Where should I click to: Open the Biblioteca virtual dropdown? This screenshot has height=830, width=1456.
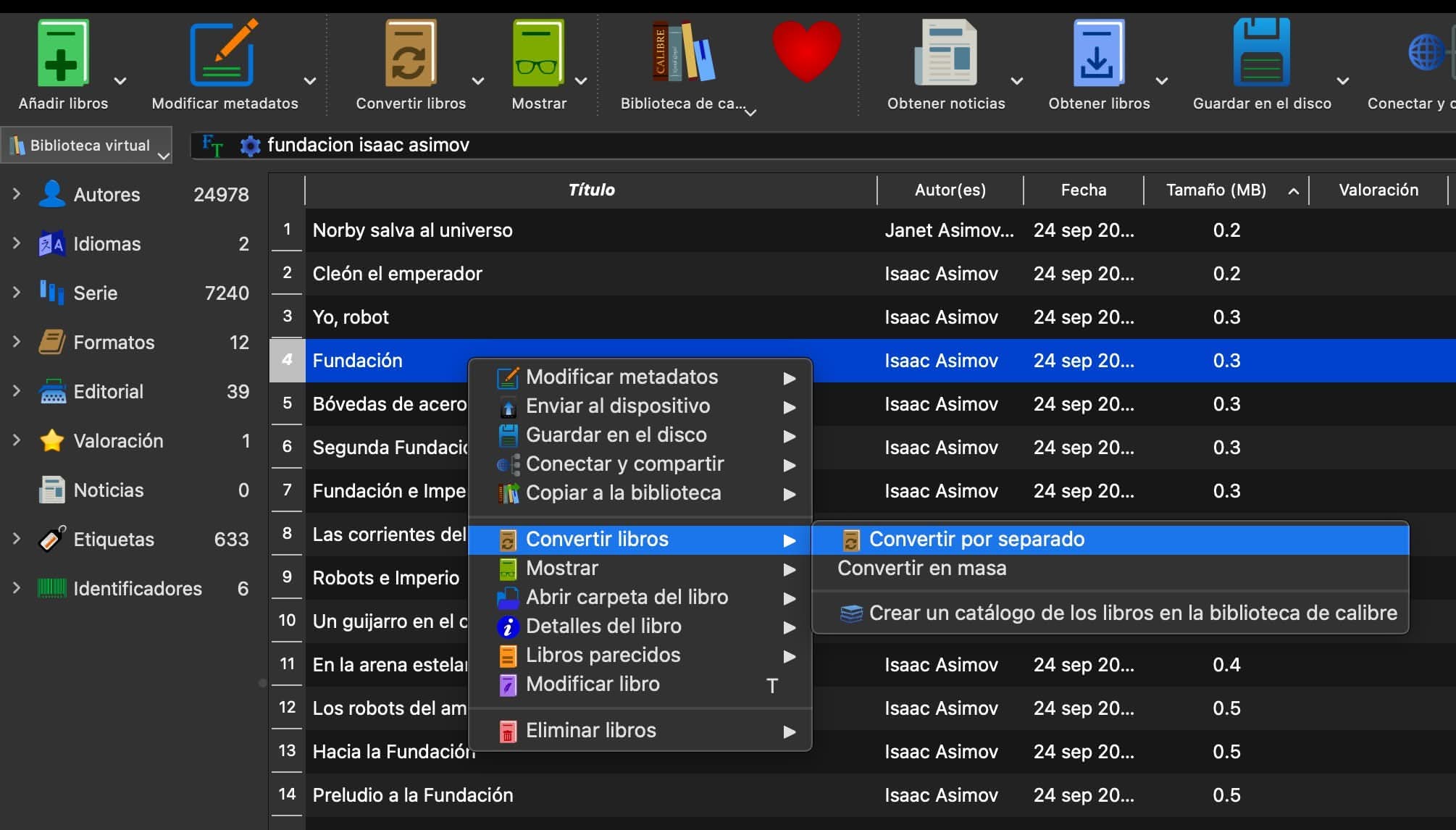pos(87,145)
